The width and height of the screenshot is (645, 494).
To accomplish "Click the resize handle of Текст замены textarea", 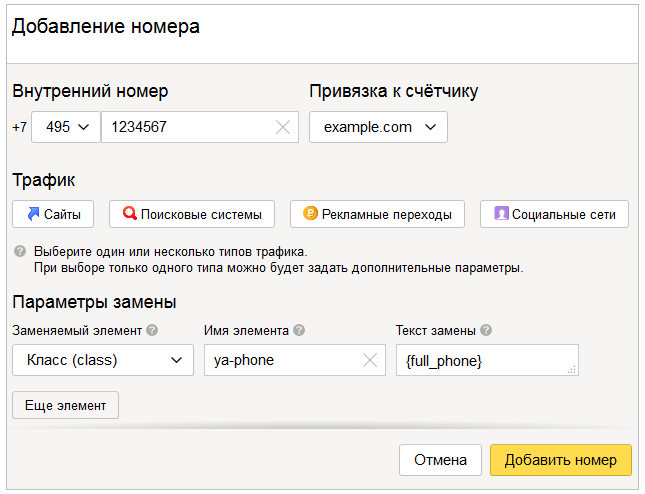I will pos(571,369).
